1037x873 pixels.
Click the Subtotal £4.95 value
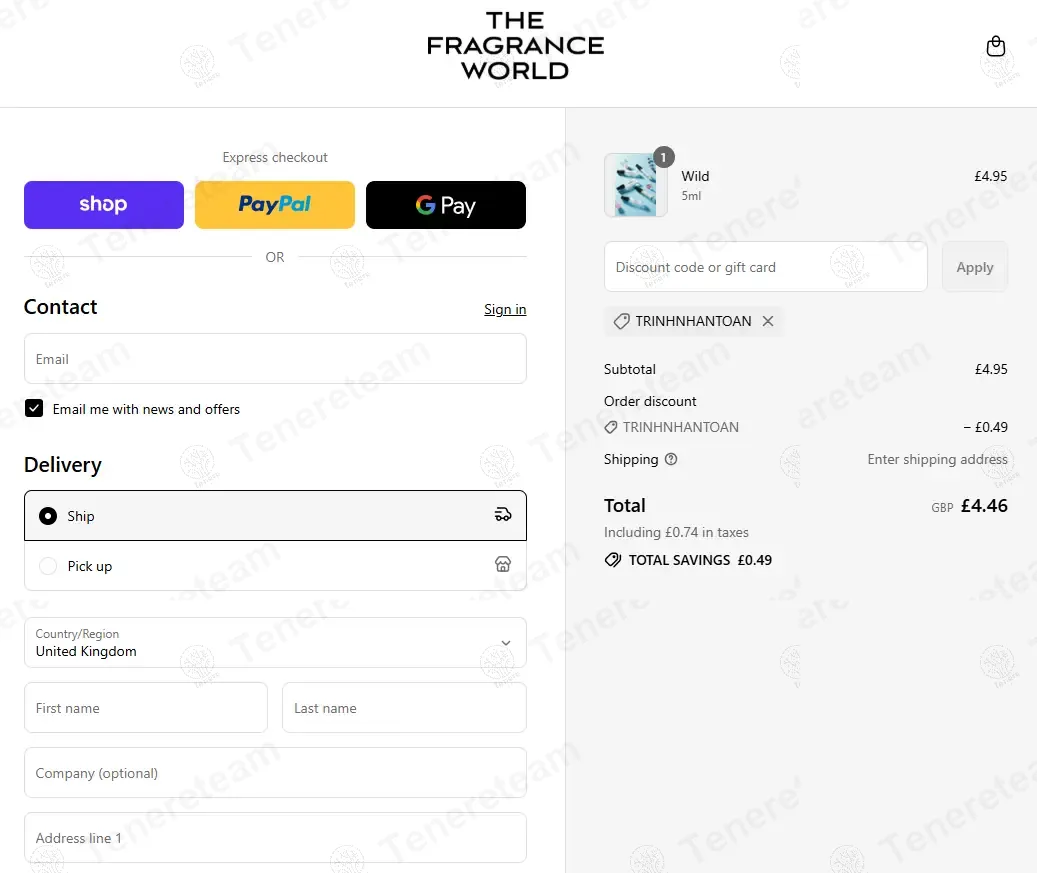(x=991, y=369)
